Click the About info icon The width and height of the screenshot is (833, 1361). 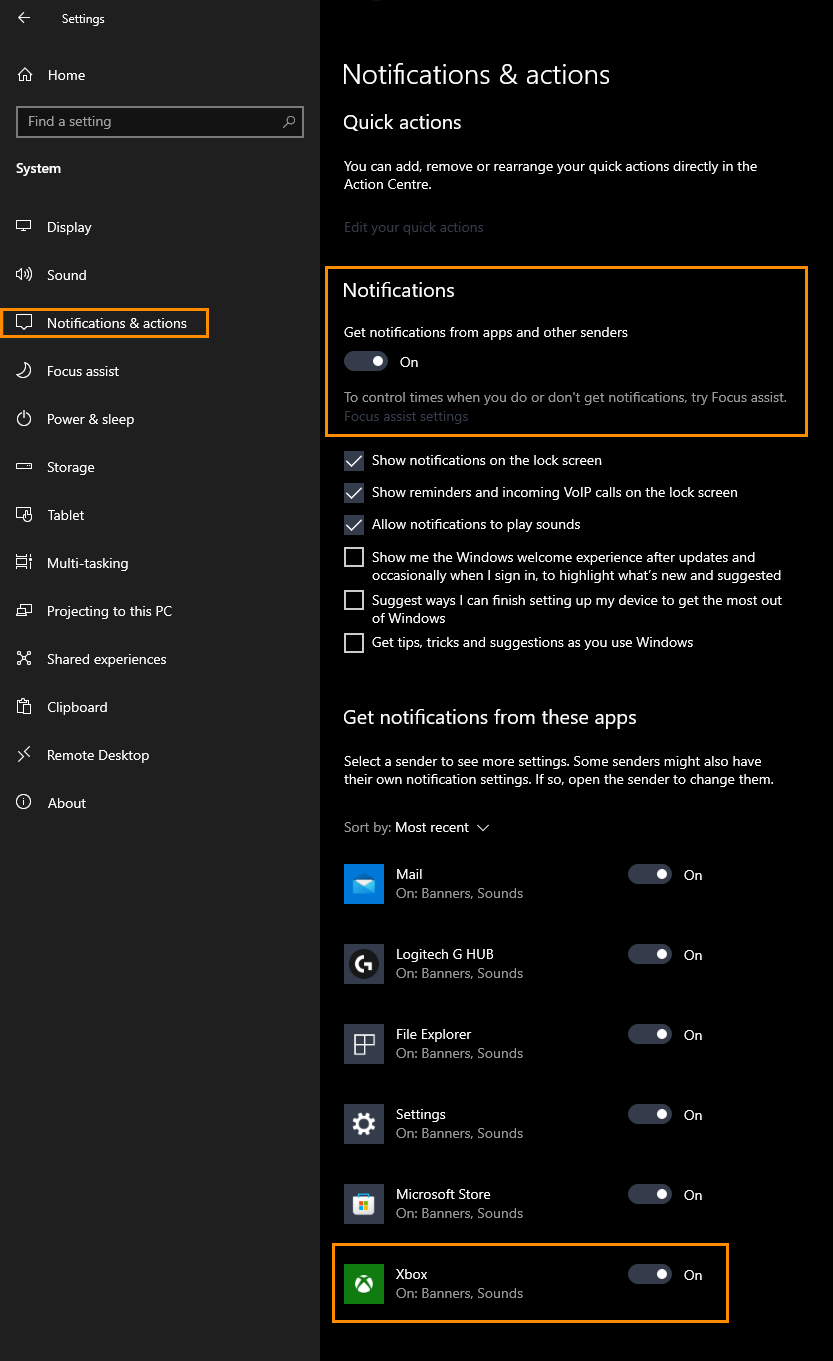[x=25, y=803]
